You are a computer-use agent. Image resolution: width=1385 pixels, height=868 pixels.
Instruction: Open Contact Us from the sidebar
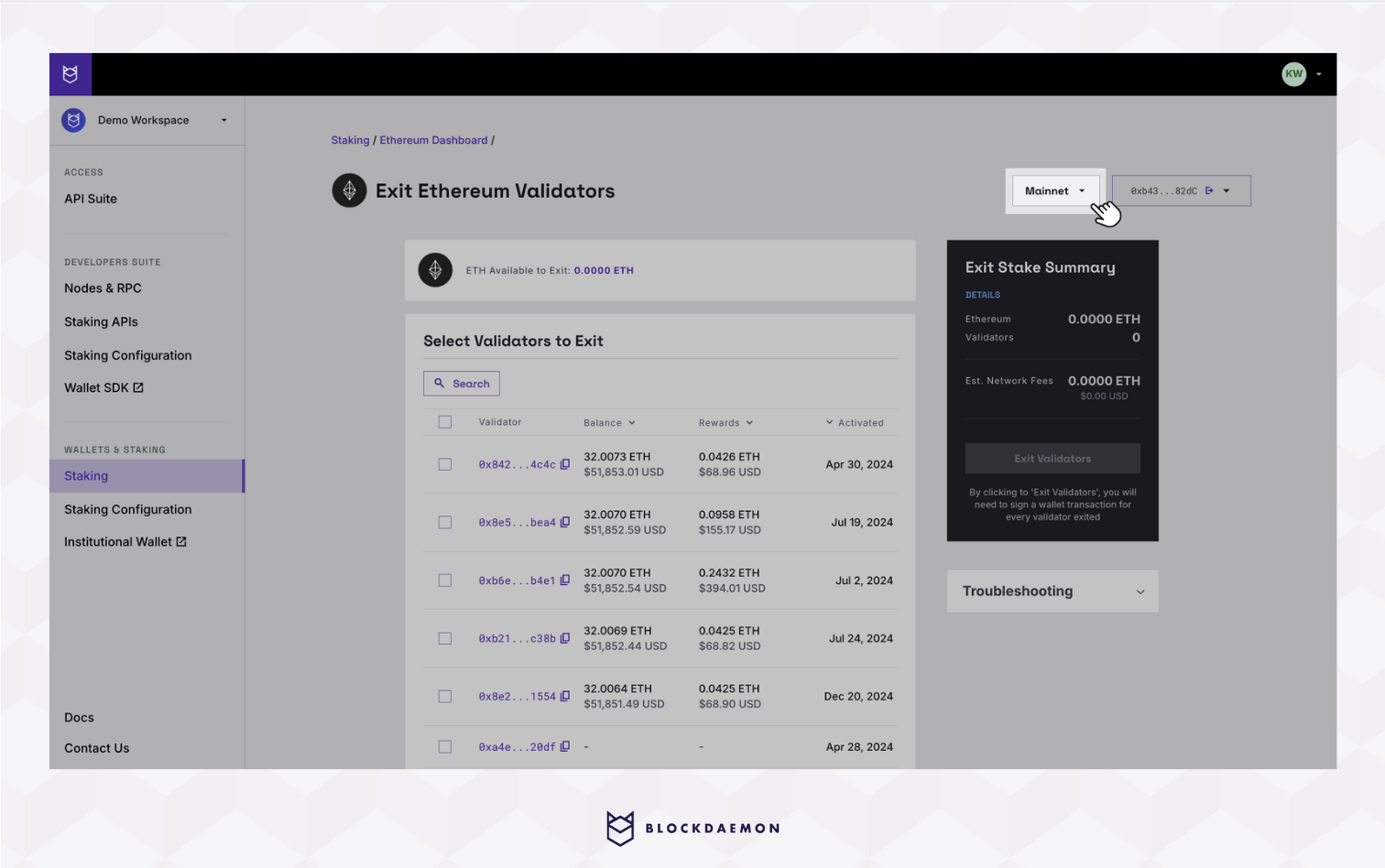[96, 748]
